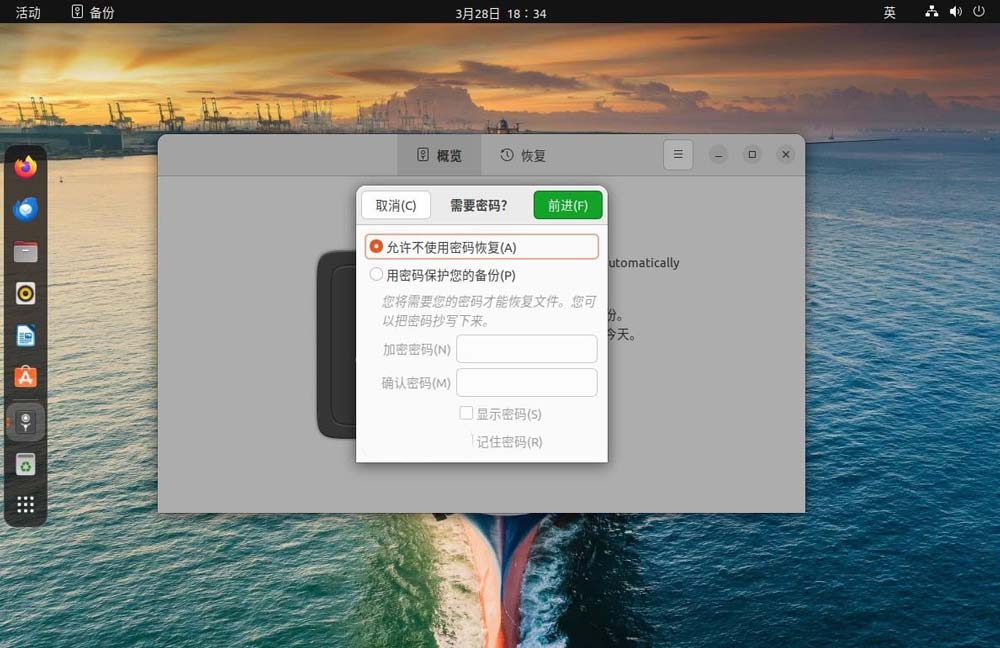Switch to the 恢复 tab
This screenshot has height=648, width=1000.
coord(523,155)
